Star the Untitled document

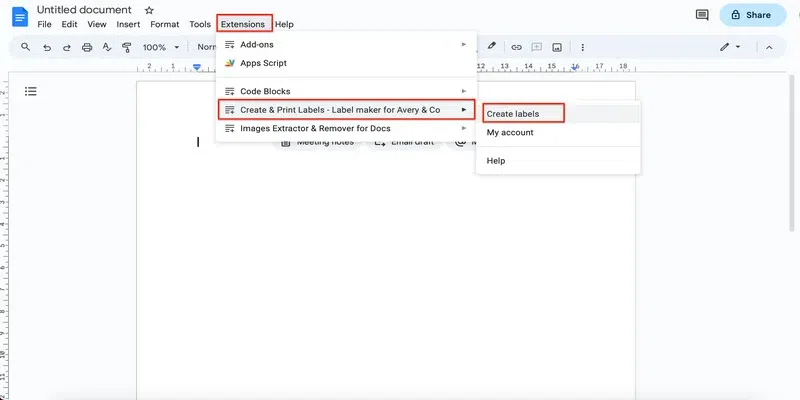coord(149,10)
